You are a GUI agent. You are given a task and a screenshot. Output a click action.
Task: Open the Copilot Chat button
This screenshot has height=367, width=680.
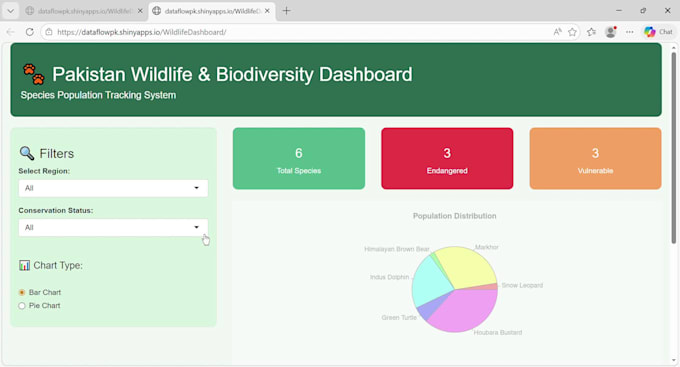coord(658,32)
